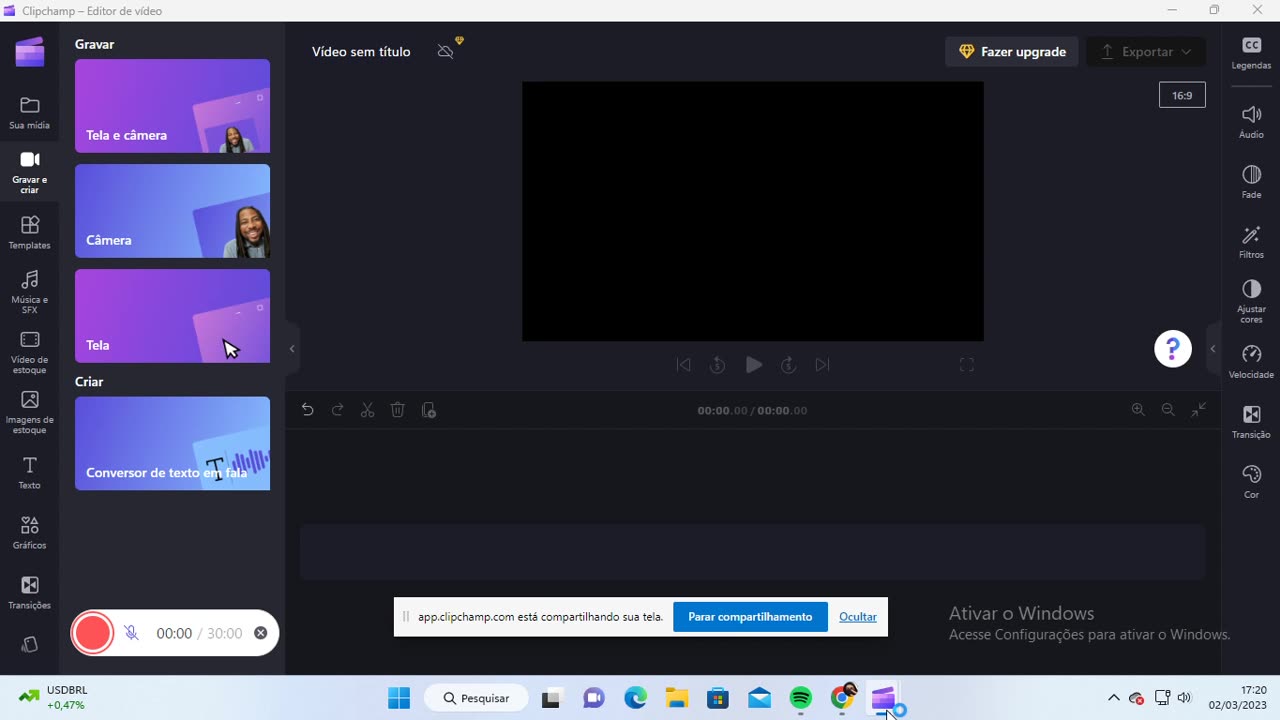Open the Áudio properties panel
Viewport: 1280px width, 720px height.
pyautogui.click(x=1251, y=122)
